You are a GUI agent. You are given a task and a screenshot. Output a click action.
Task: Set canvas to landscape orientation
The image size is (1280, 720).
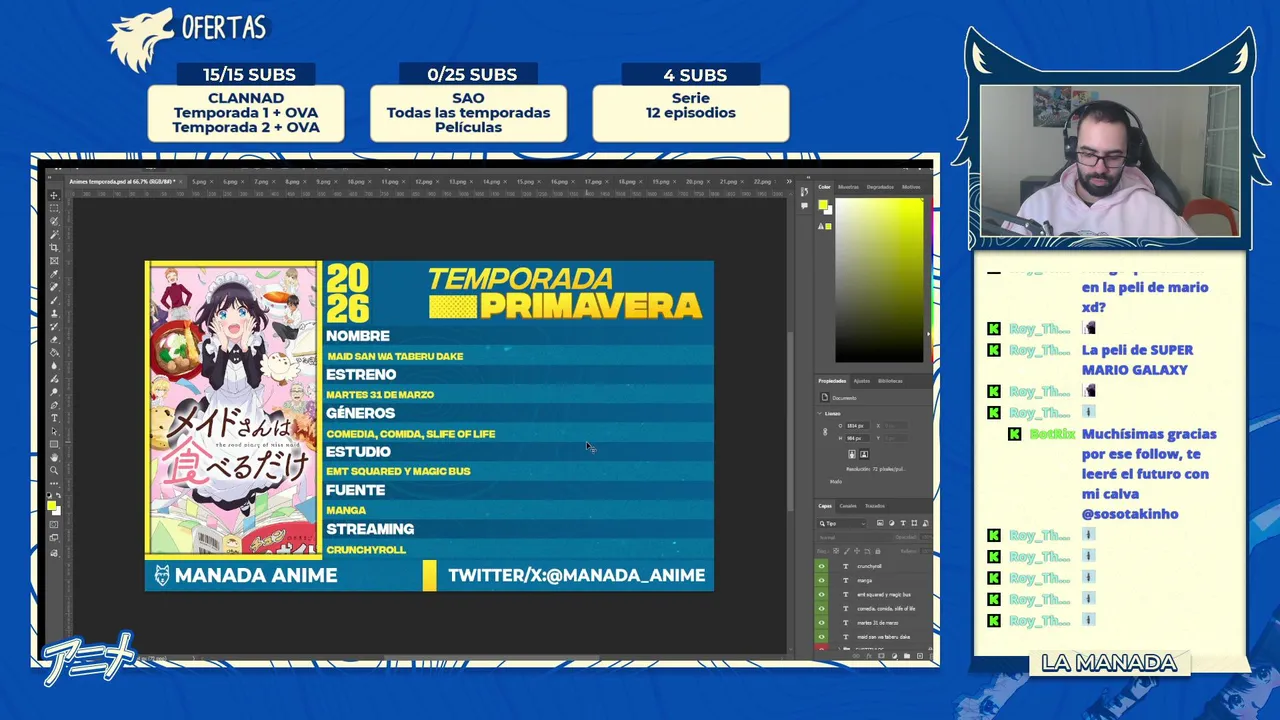point(864,454)
